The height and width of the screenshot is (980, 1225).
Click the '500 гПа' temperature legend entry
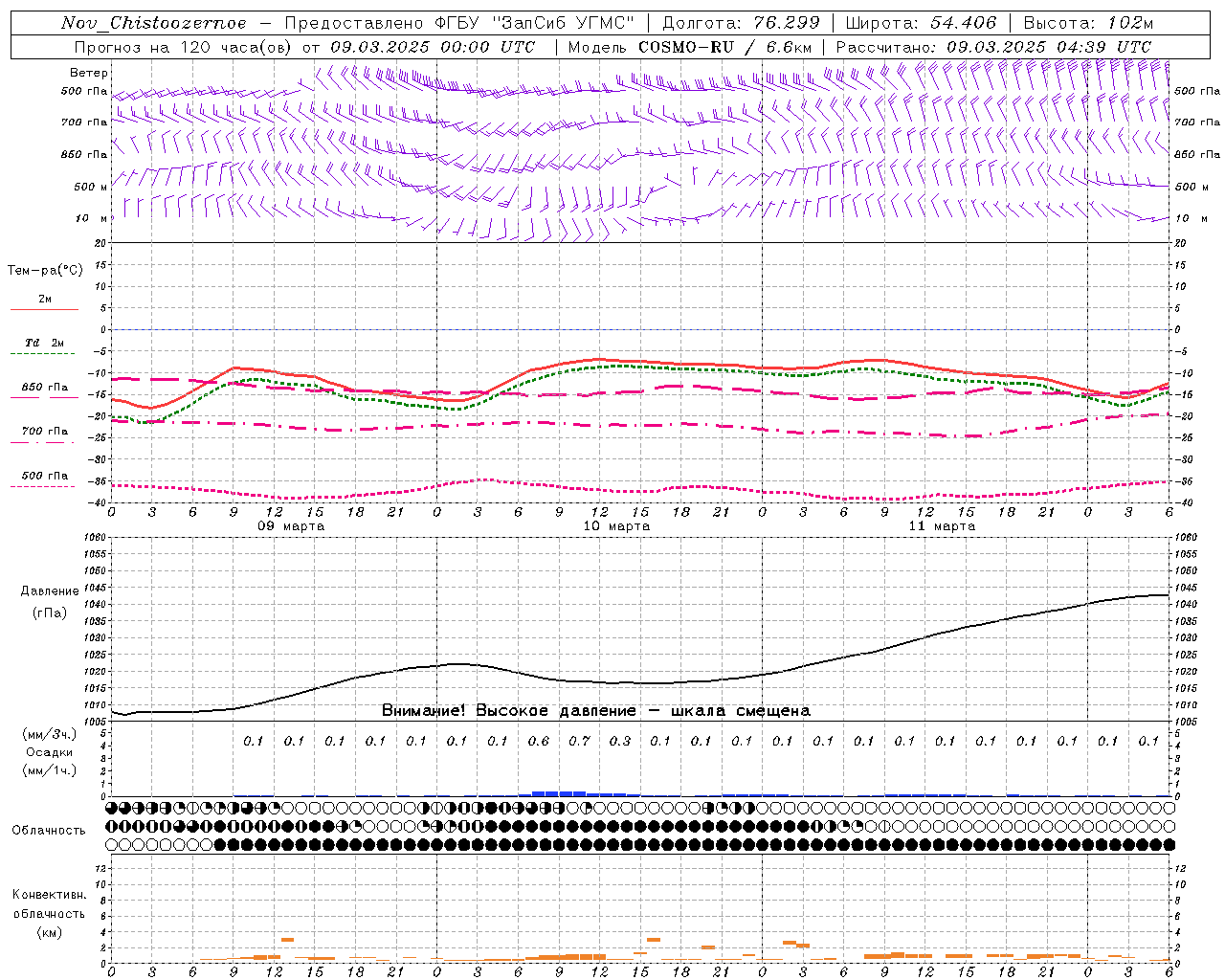(45, 476)
